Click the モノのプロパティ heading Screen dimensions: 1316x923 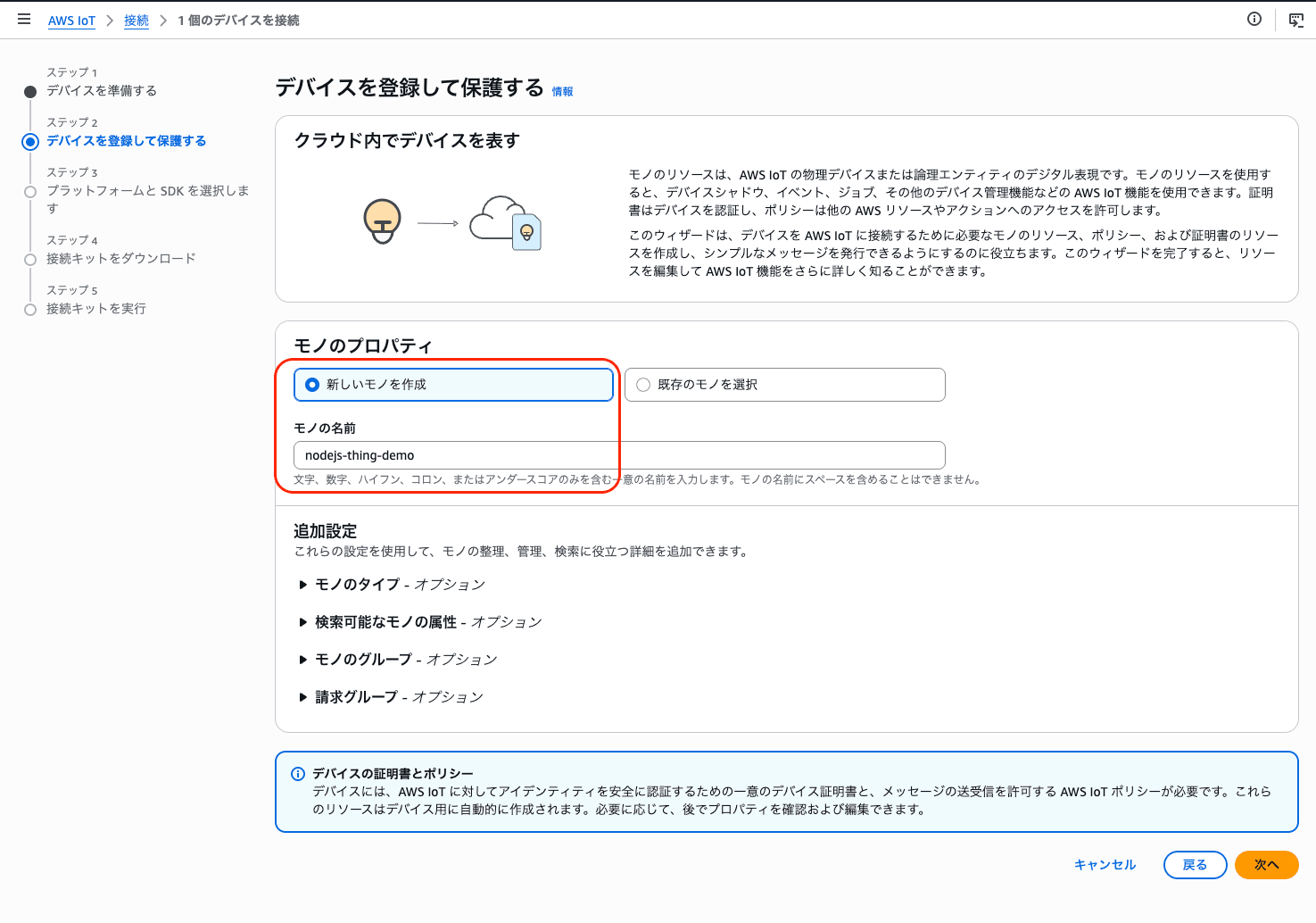click(363, 346)
